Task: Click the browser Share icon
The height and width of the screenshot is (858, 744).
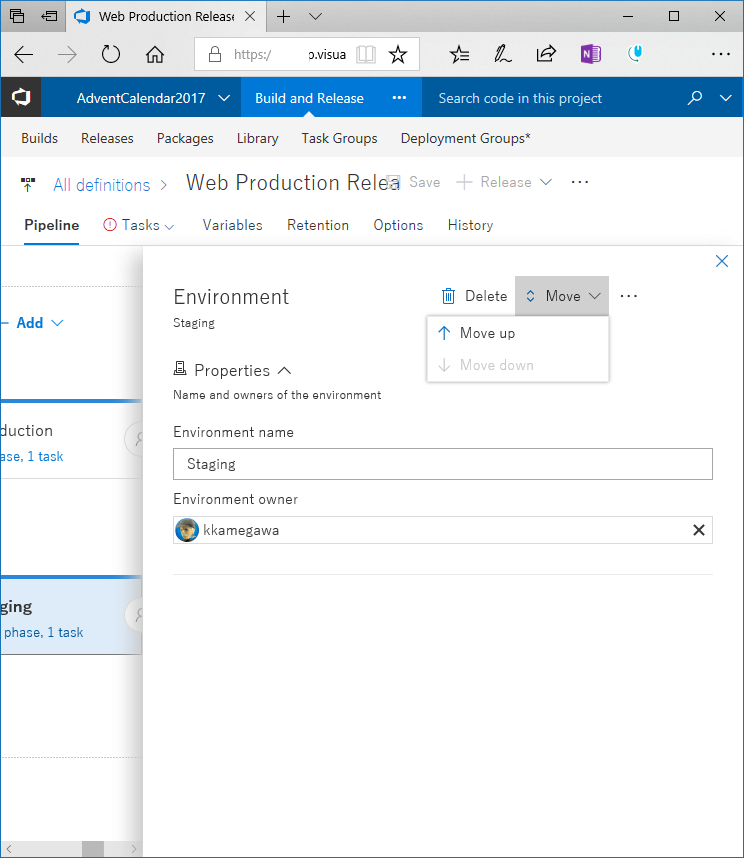Action: tap(546, 55)
